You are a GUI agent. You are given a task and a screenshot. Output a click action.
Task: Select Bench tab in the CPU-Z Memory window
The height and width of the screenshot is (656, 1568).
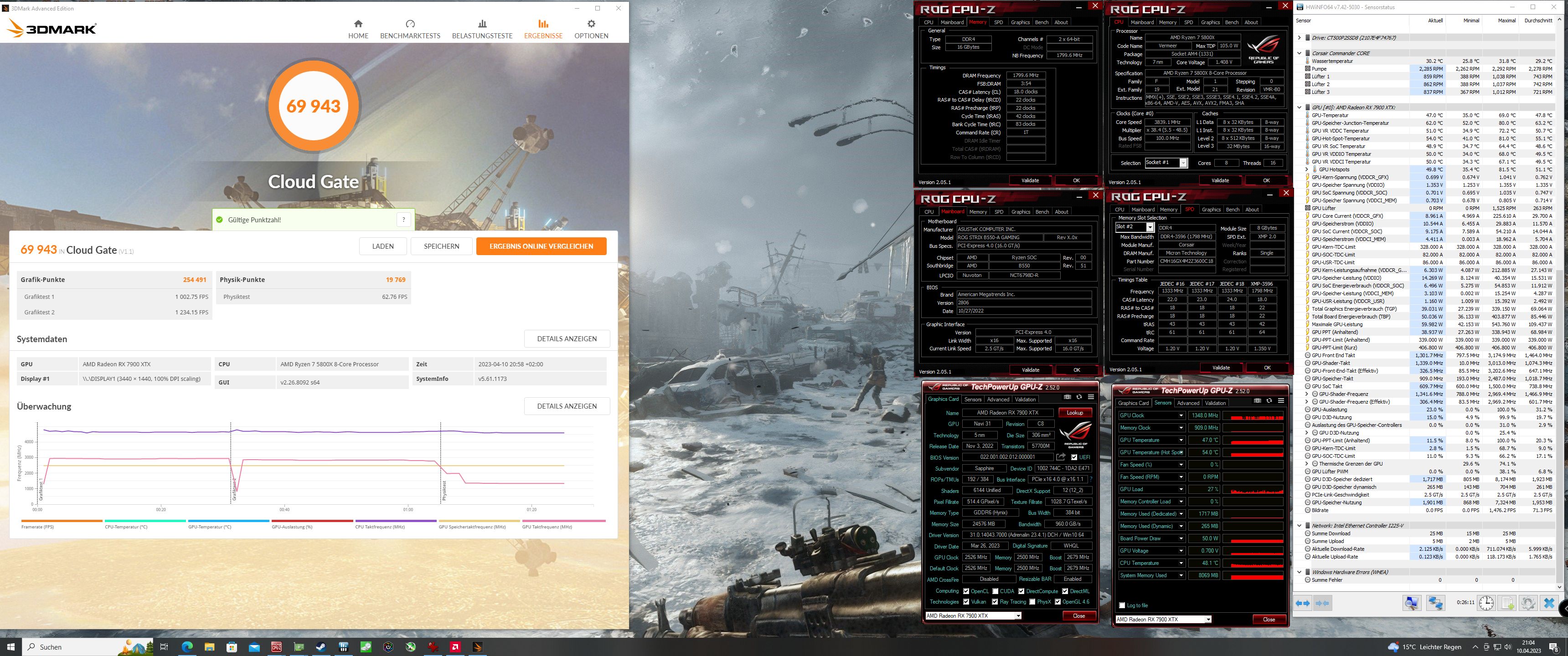pos(1042,22)
